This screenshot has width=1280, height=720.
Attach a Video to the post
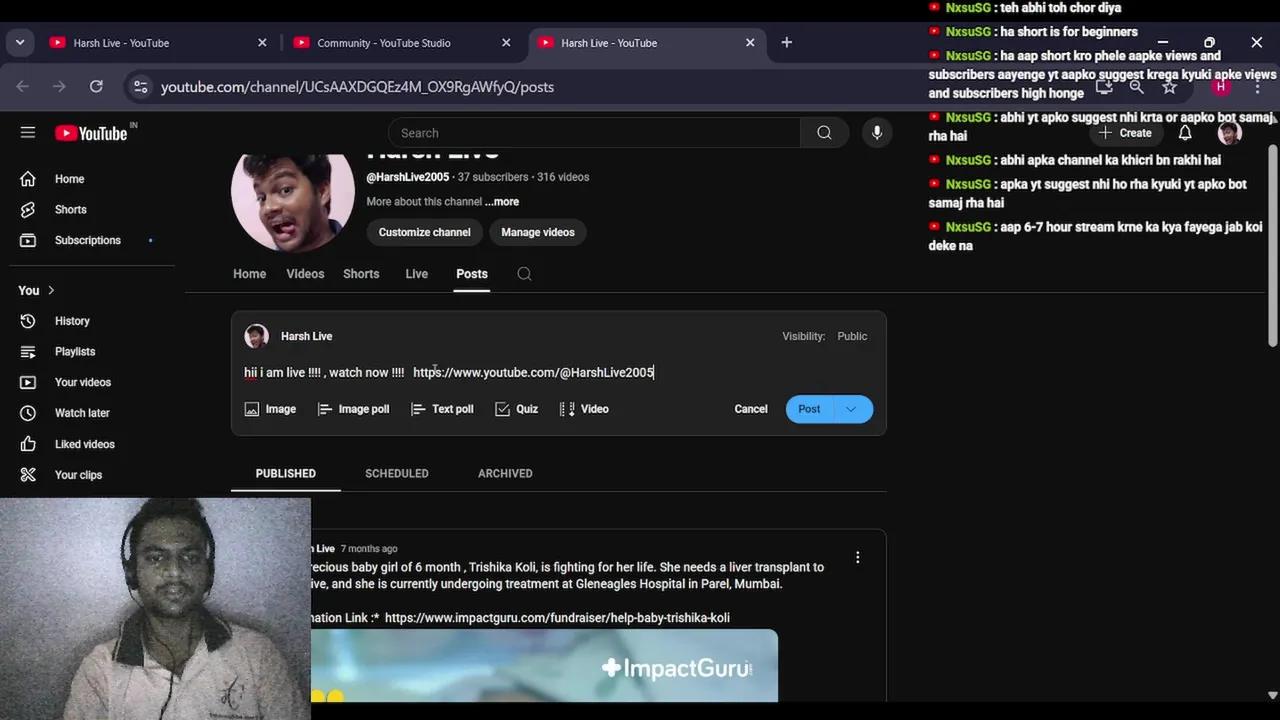[x=584, y=409]
